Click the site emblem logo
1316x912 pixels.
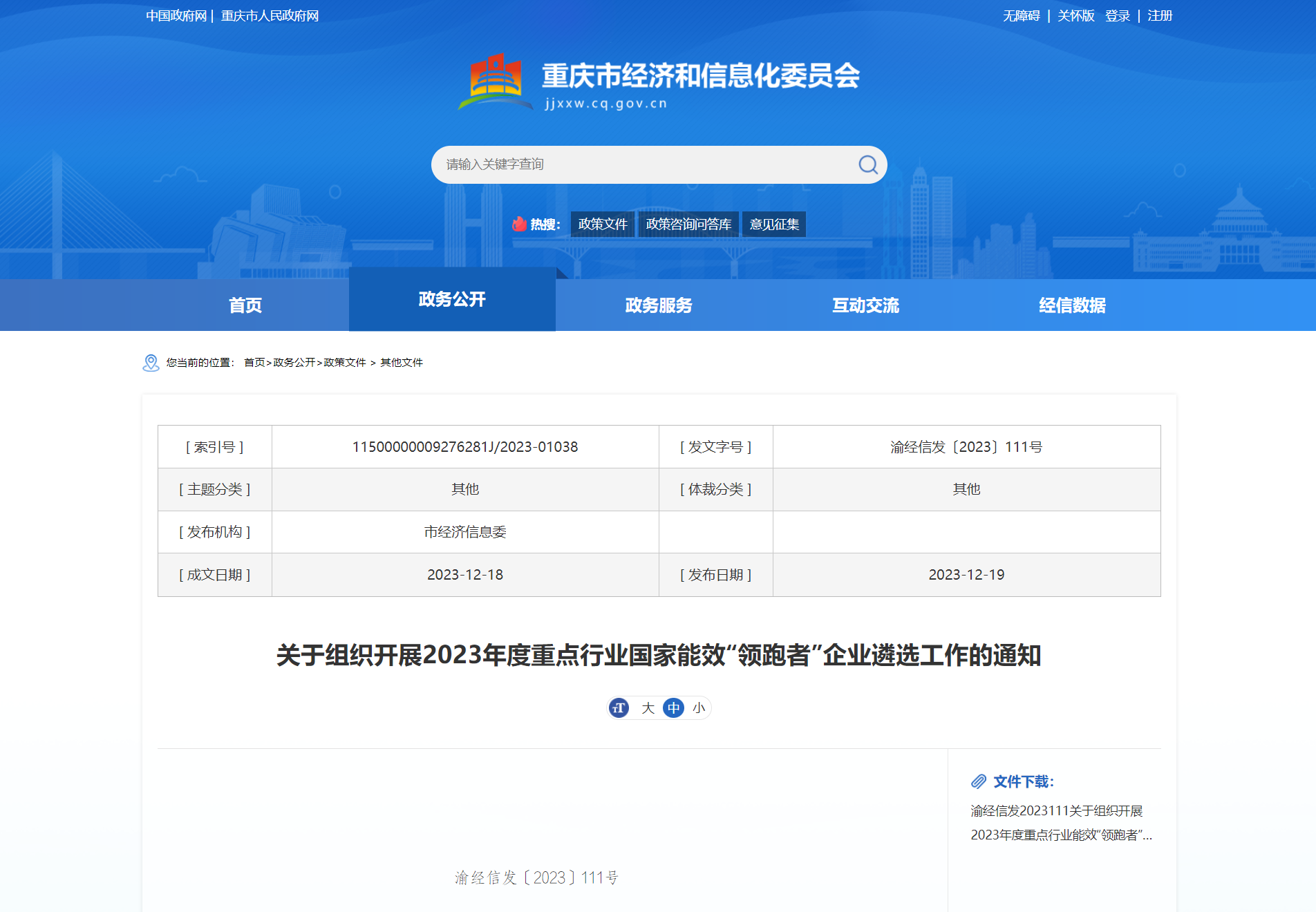tap(496, 82)
